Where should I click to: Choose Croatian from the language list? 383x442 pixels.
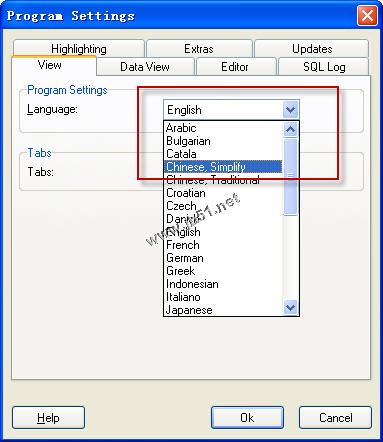point(223,193)
